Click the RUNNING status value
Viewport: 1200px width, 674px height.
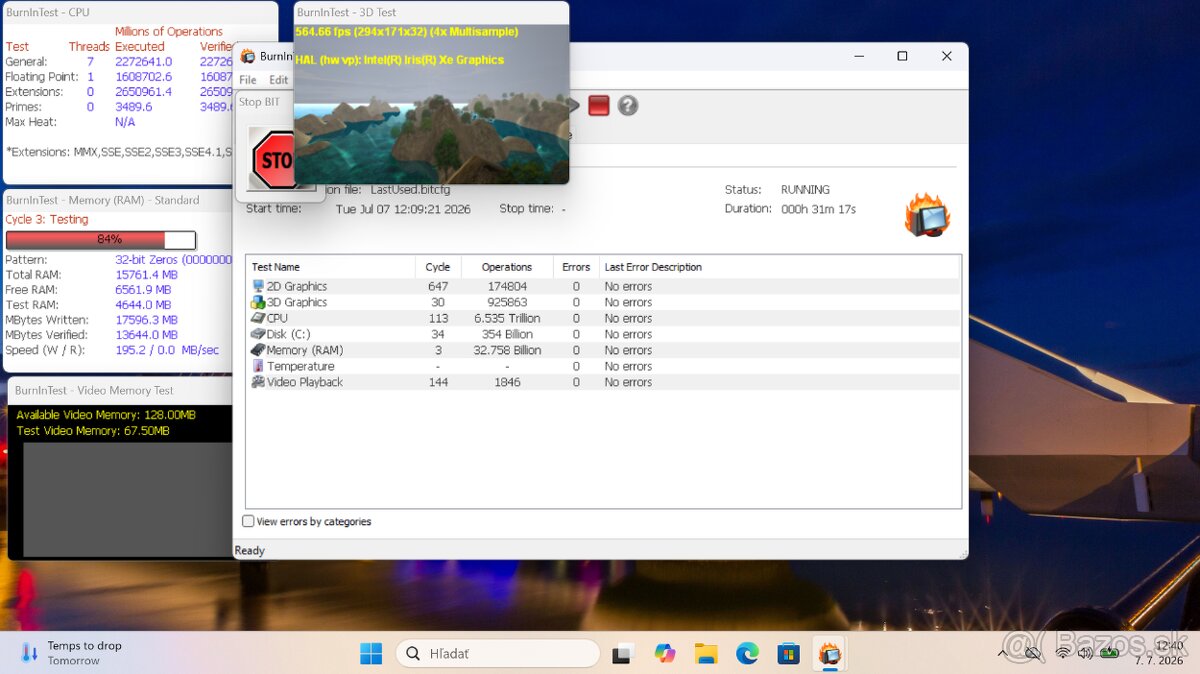805,190
